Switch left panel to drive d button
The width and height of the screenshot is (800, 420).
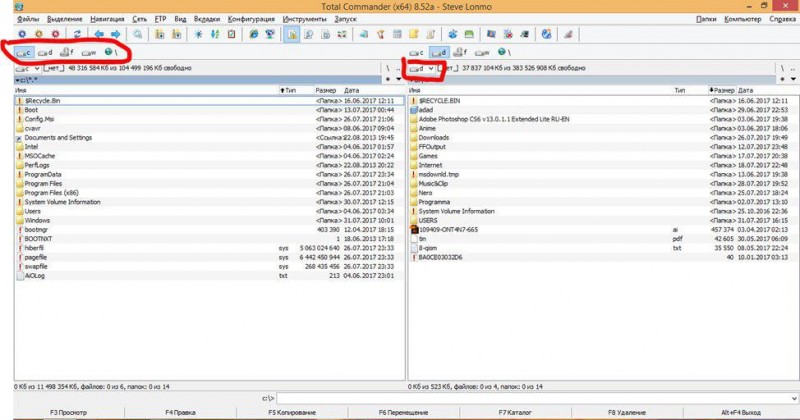pyautogui.click(x=45, y=52)
